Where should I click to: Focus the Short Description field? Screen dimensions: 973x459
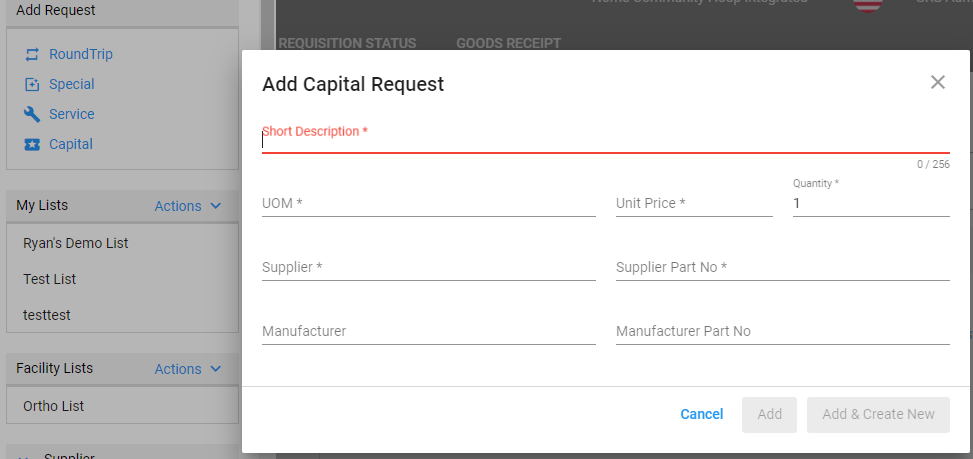pyautogui.click(x=606, y=141)
